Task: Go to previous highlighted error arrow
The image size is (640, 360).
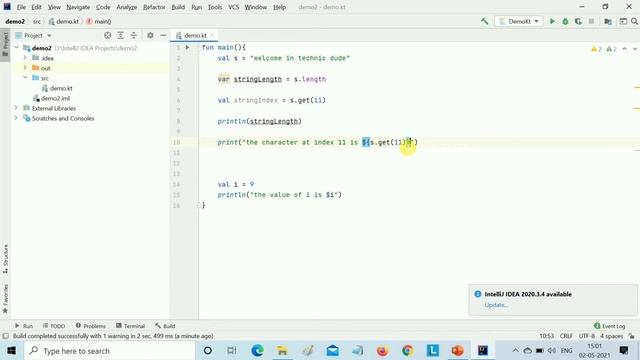Action: pyautogui.click(x=624, y=49)
